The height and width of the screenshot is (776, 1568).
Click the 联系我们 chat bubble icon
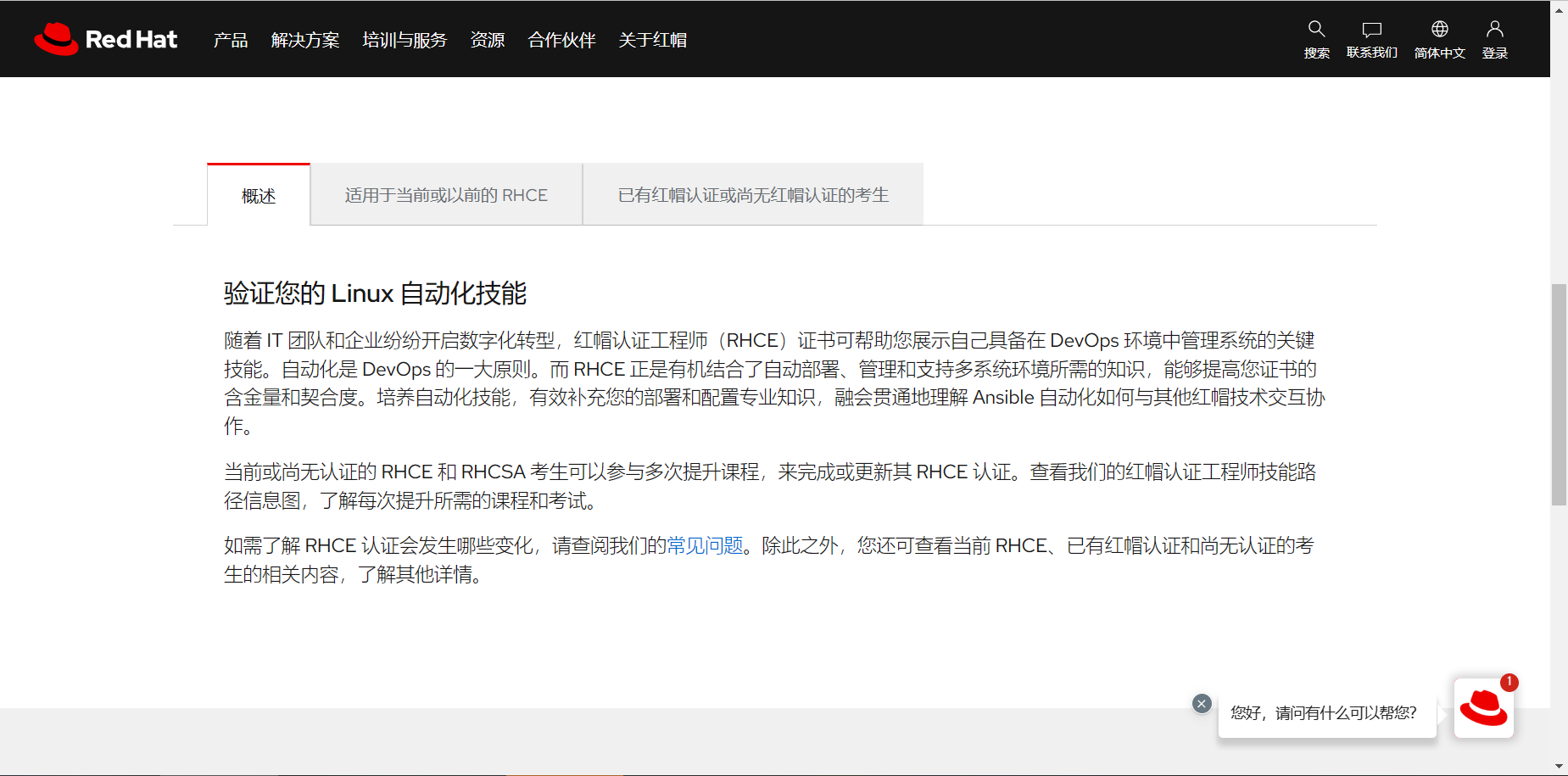coord(1371,30)
